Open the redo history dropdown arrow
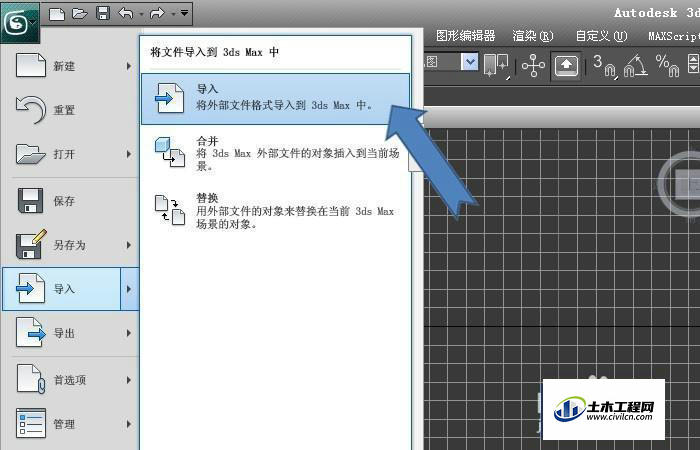Image resolution: width=700 pixels, height=450 pixels. coord(173,14)
